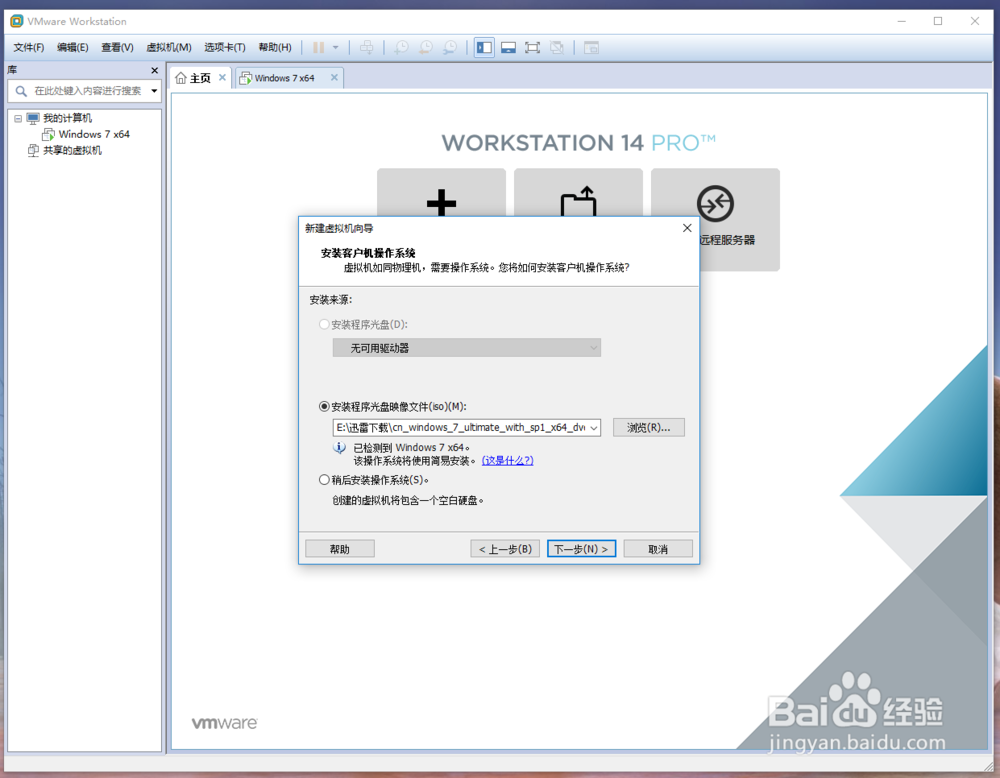Switch to the 主页 tab
Image resolution: width=1000 pixels, height=778 pixels.
pos(200,78)
